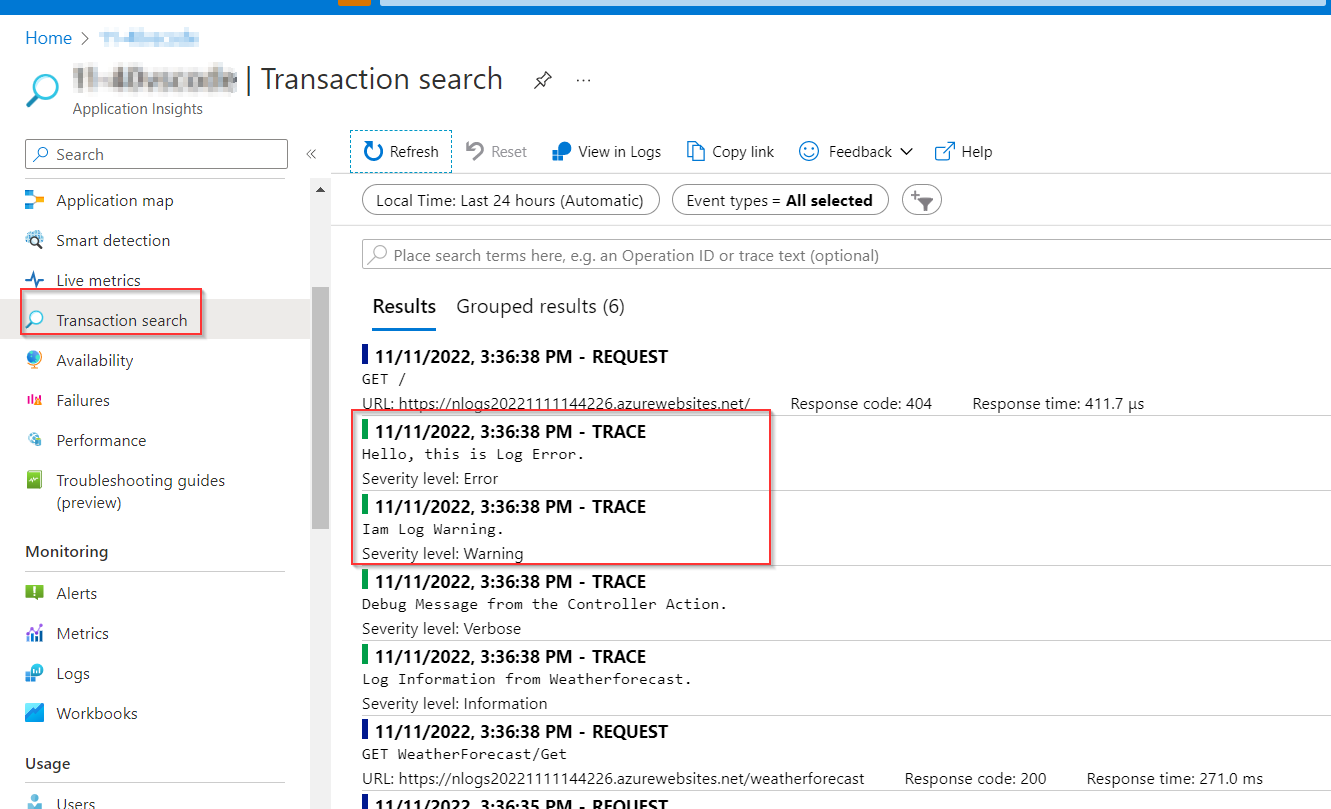Pin the Transaction search page
Image resolution: width=1331 pixels, height=809 pixels.
click(x=542, y=80)
